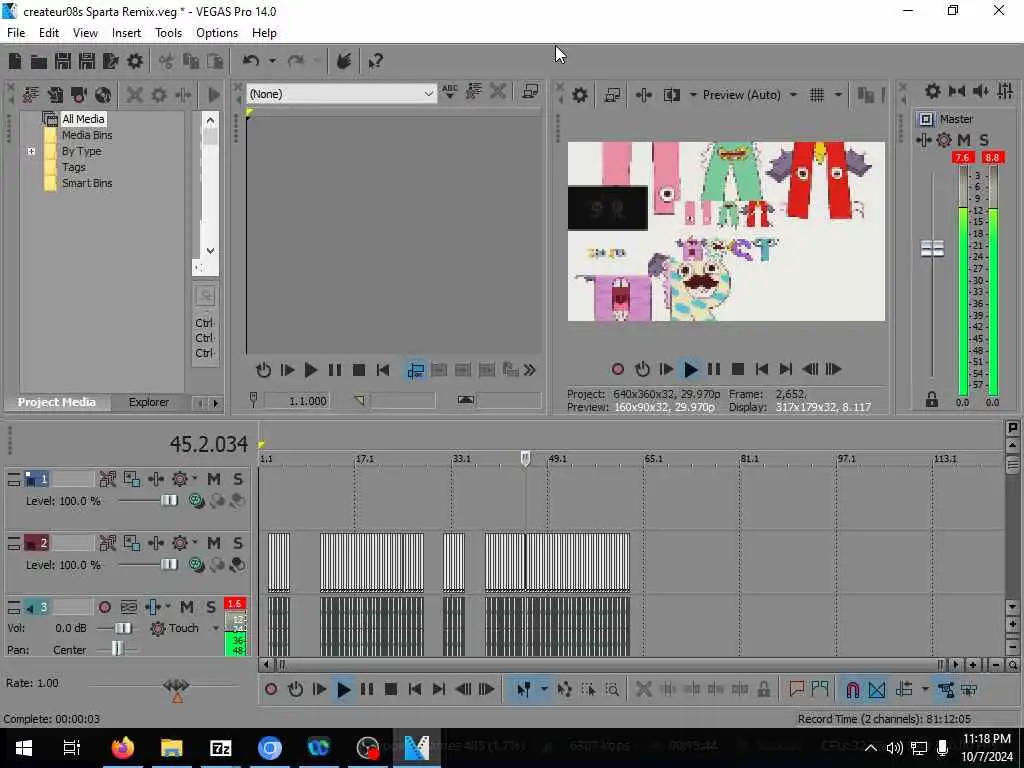Viewport: 1024px width, 768px height.
Task: Click the timeline playhead marker
Action: pyautogui.click(x=526, y=458)
